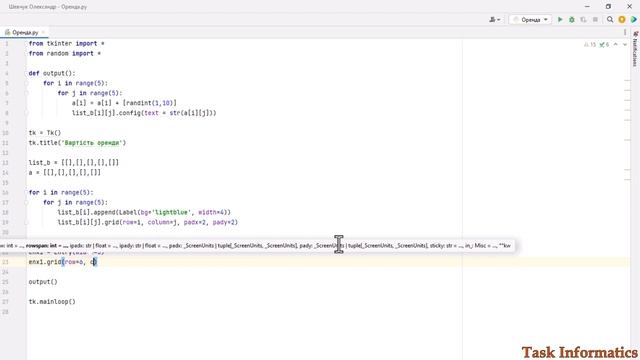Viewport: 640px width, 360px height.
Task: Click the typos count indicator with checkmark
Action: pos(604,44)
